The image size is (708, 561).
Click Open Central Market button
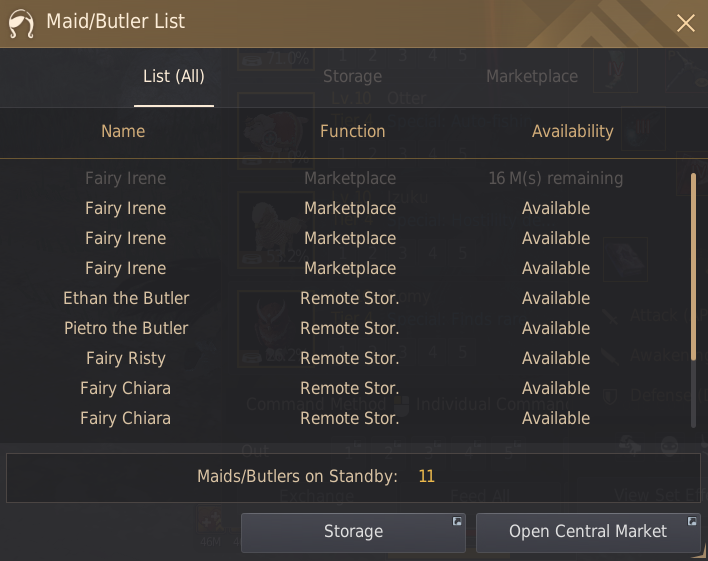click(588, 532)
